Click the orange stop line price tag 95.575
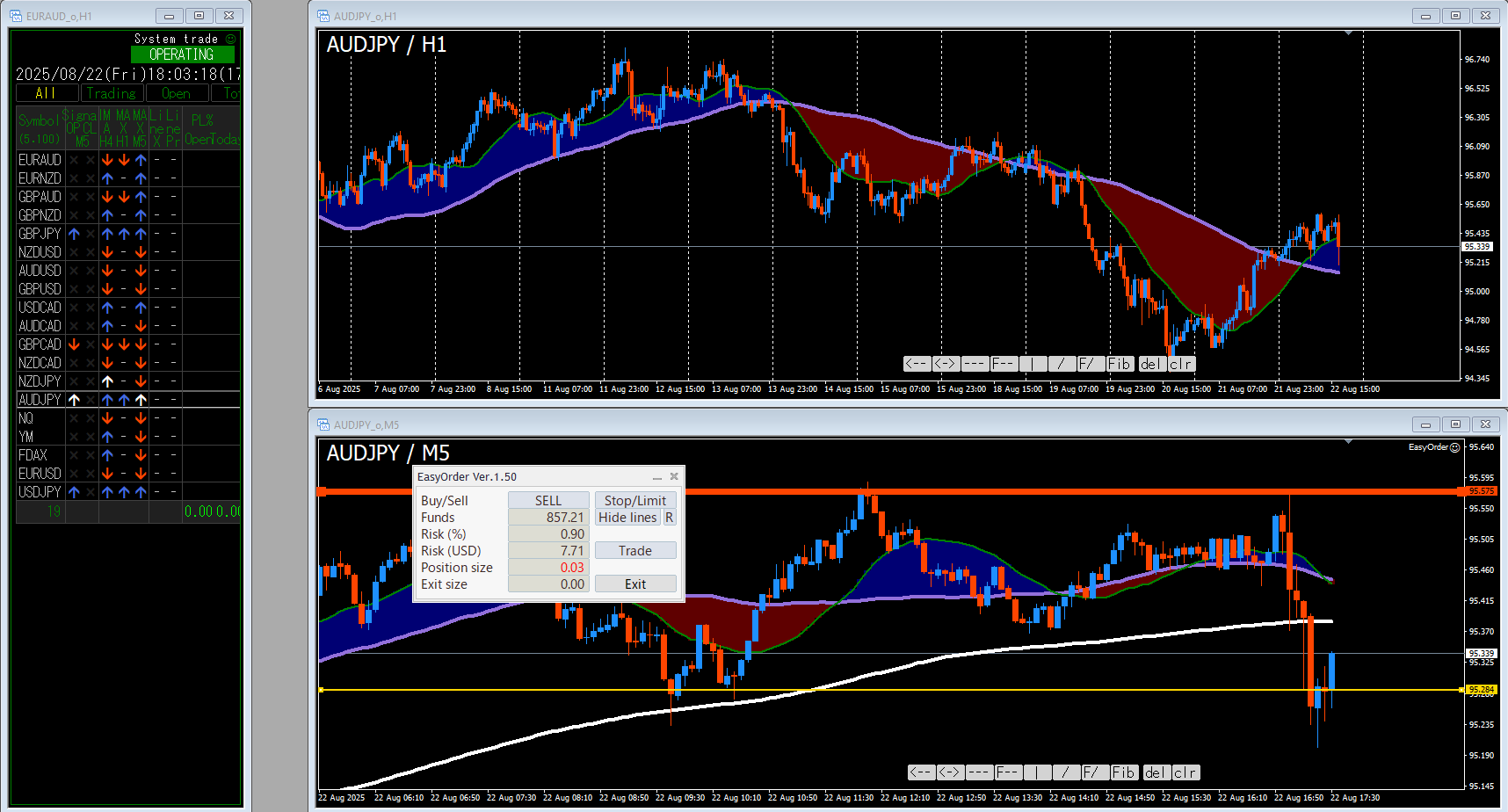The width and height of the screenshot is (1508, 812). click(1481, 491)
